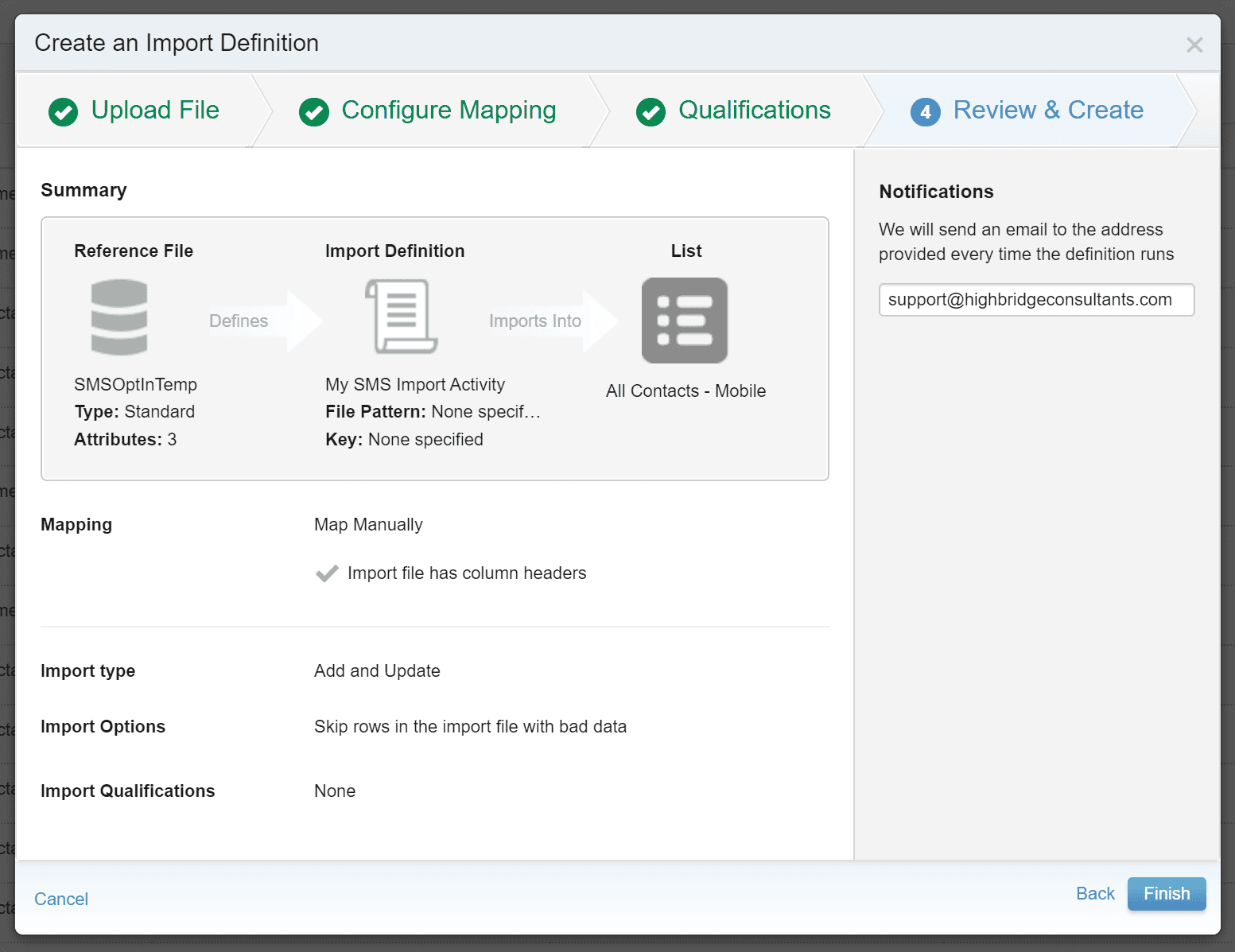Click the column headers checkmark indicator
Screen dimensions: 1235x952
pos(327,573)
